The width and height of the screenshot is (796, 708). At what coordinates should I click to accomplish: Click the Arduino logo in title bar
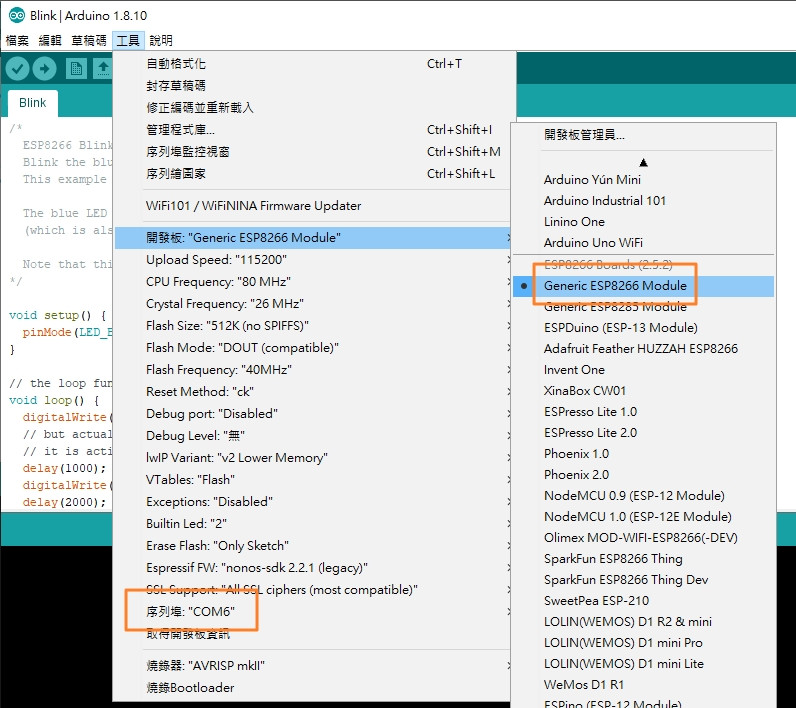point(17,15)
